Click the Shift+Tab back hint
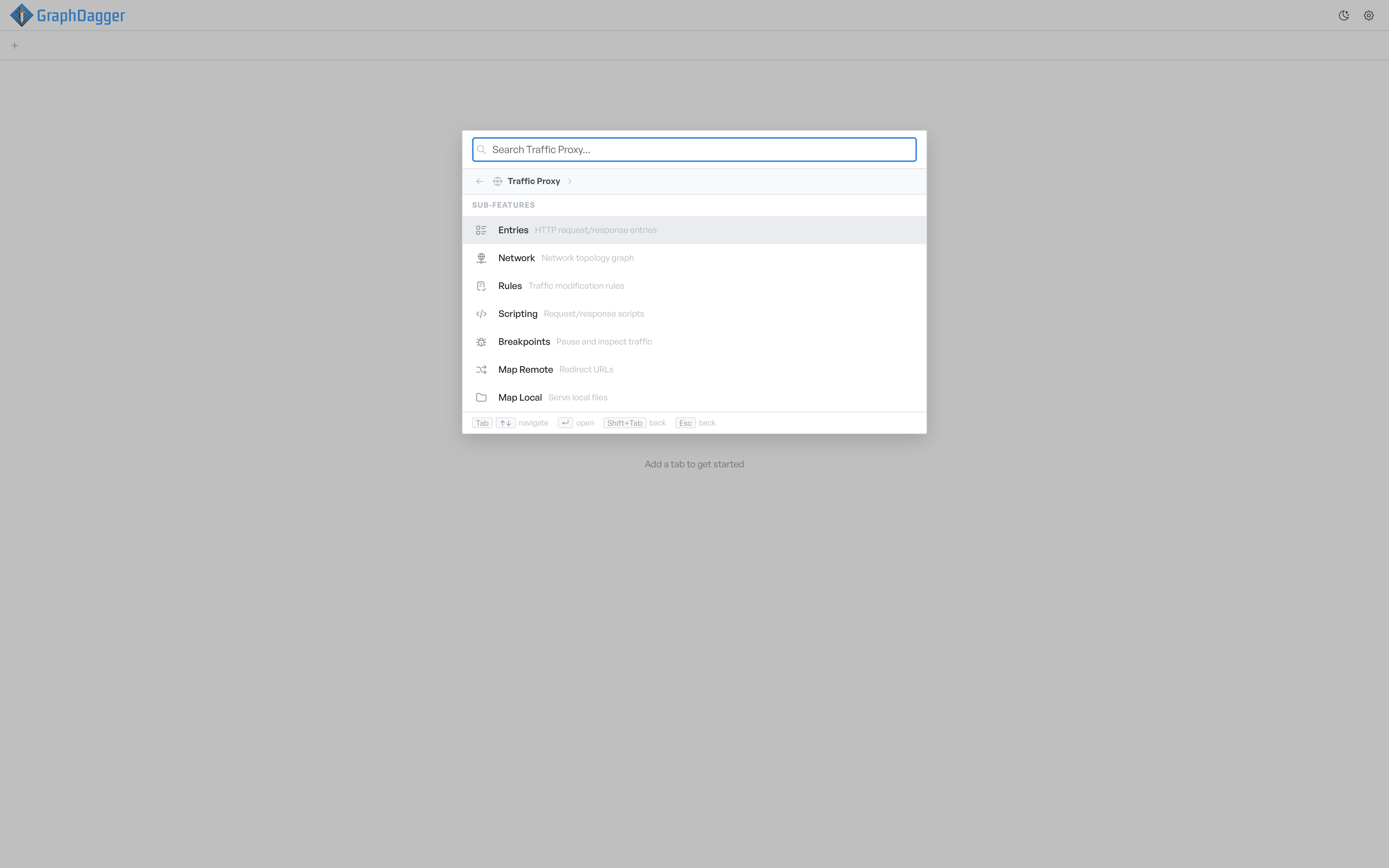Screen dimensions: 1389x868 624,423
